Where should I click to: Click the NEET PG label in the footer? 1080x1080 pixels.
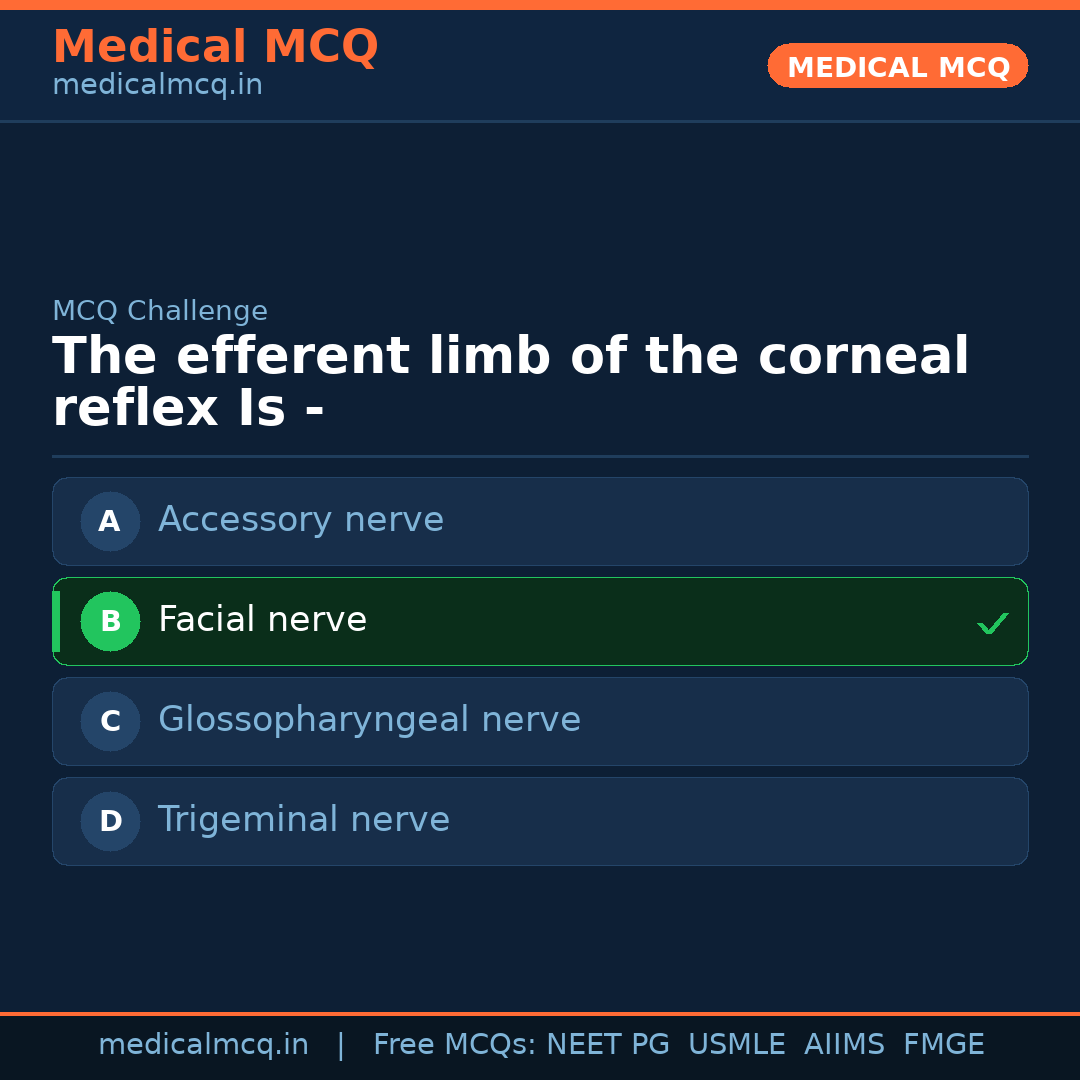(608, 1045)
